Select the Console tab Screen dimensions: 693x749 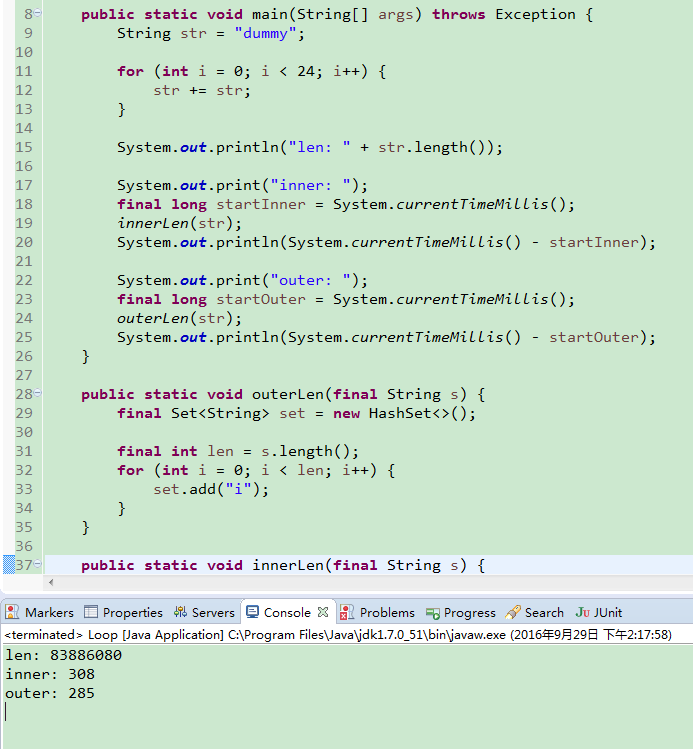pyautogui.click(x=287, y=612)
